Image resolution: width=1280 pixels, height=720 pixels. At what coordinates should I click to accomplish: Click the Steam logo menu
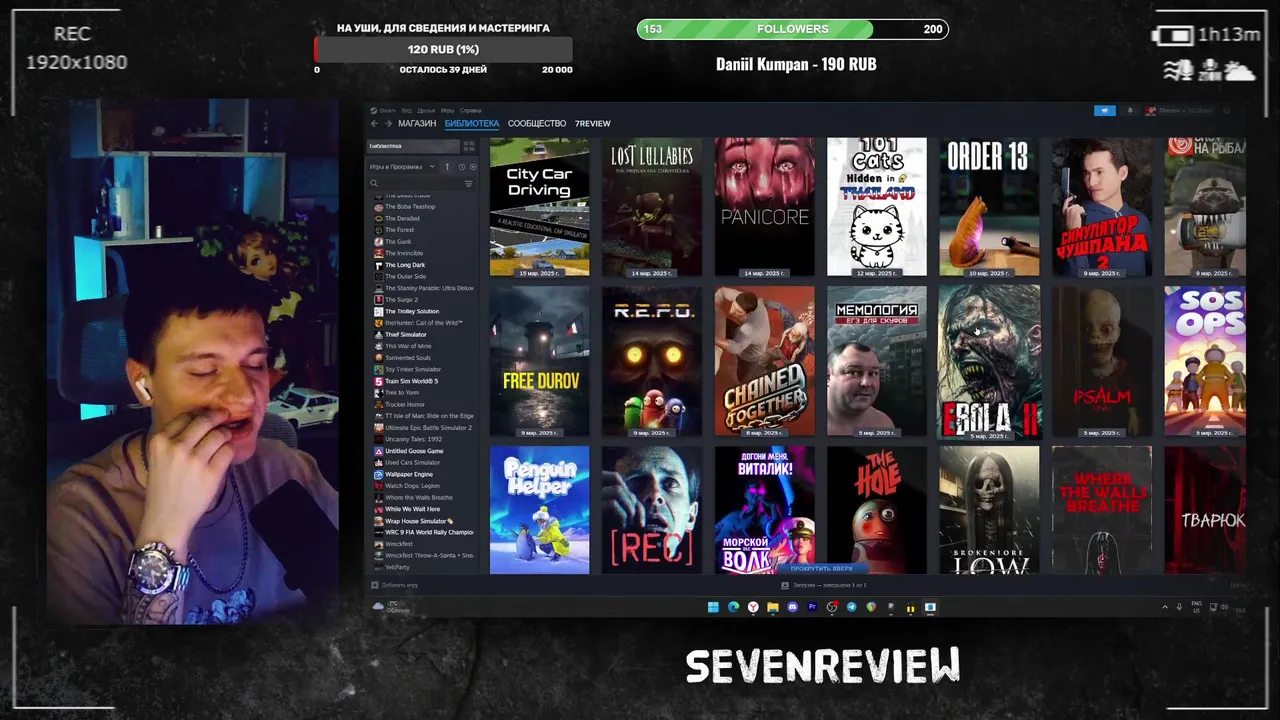tap(384, 110)
